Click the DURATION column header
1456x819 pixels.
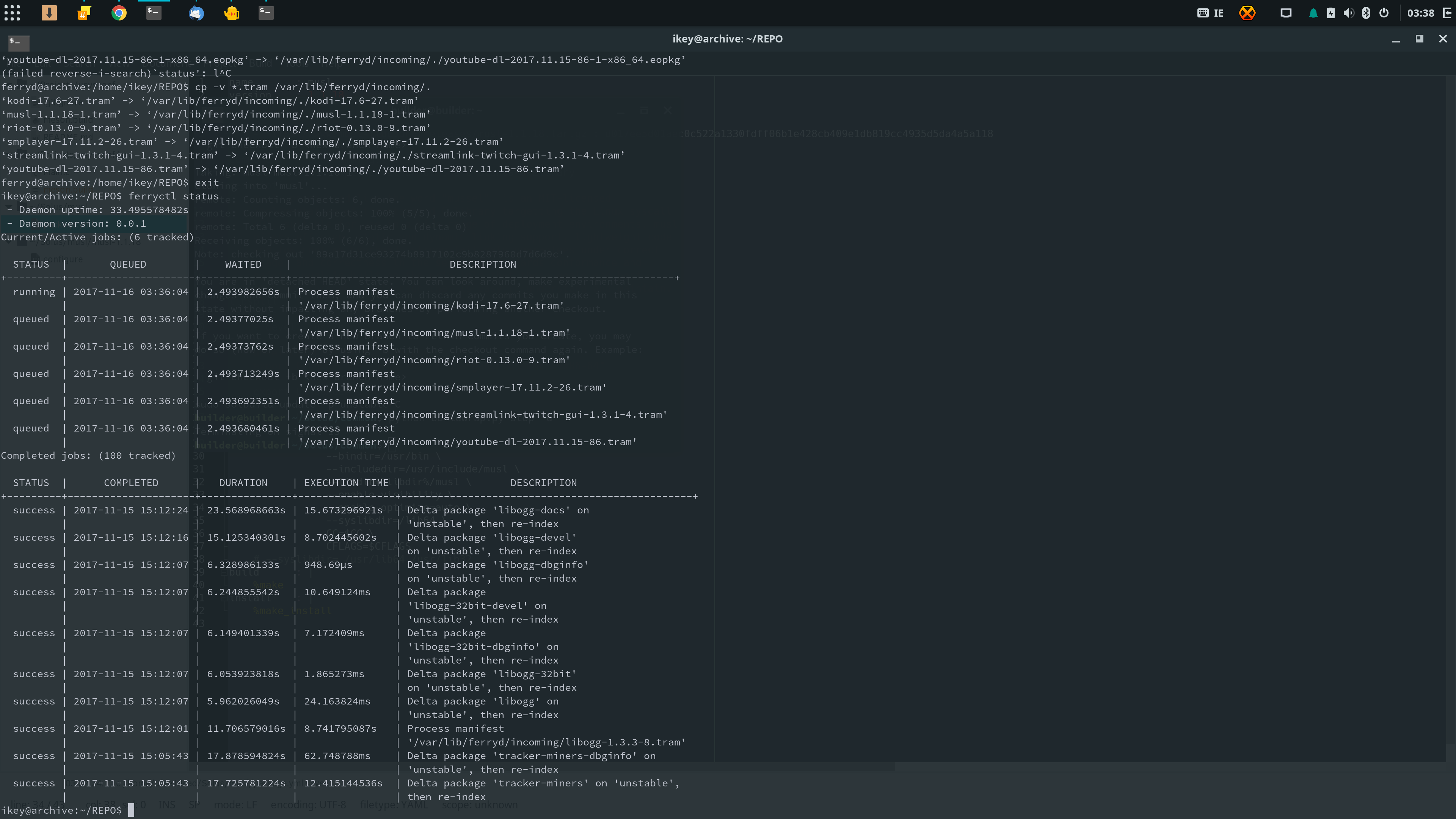243,483
